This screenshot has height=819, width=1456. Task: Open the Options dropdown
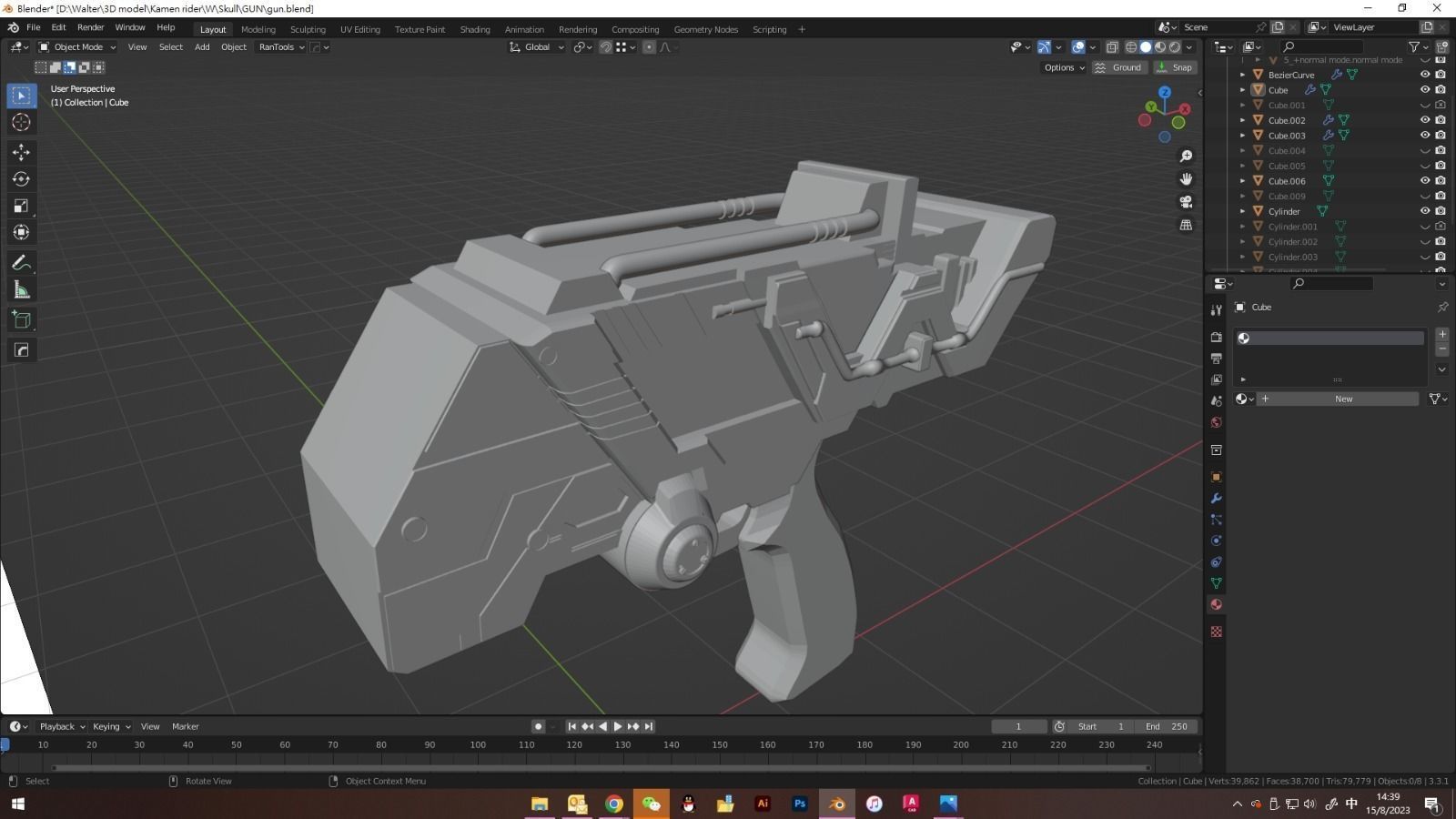(1064, 67)
